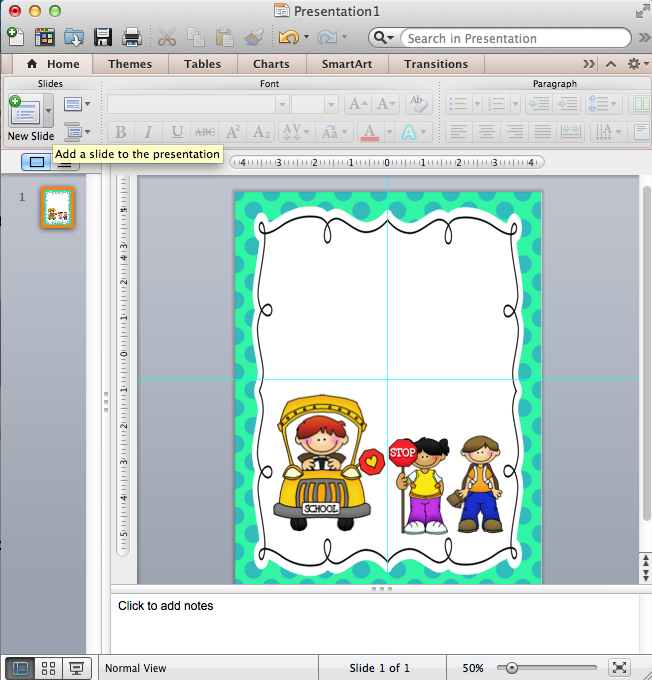Click the New Presentation icon in toolbar

click(x=16, y=37)
